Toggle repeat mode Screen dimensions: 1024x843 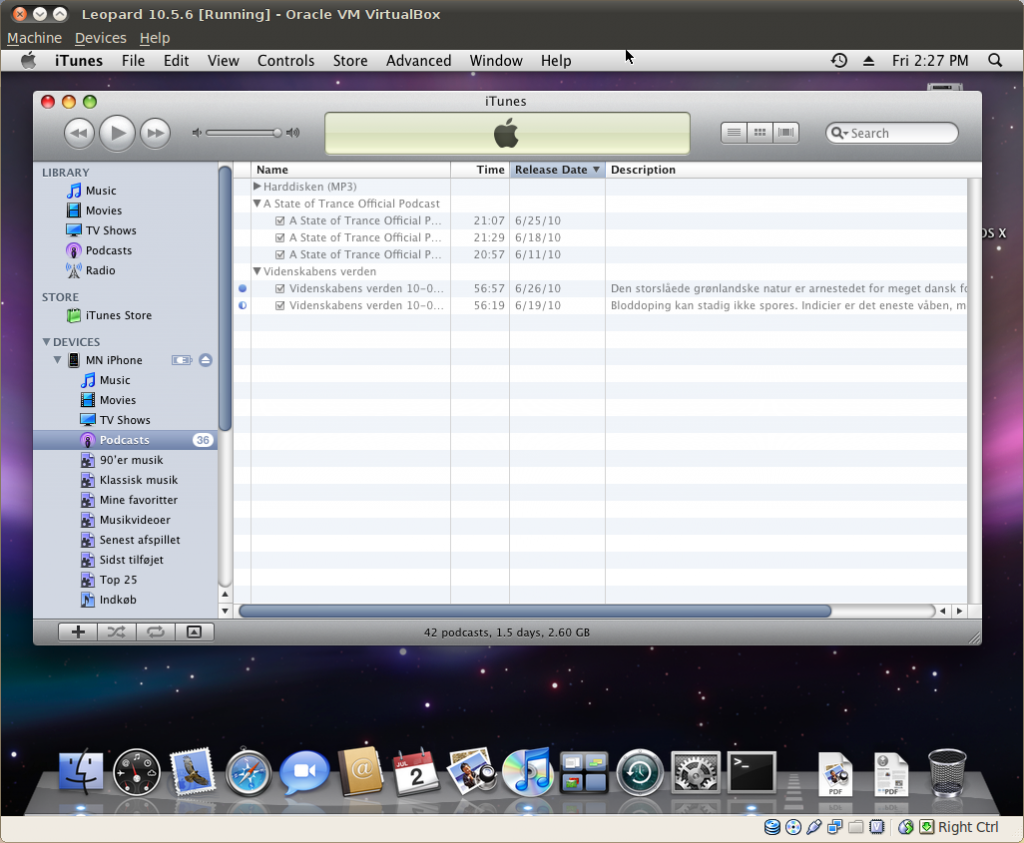coord(155,632)
